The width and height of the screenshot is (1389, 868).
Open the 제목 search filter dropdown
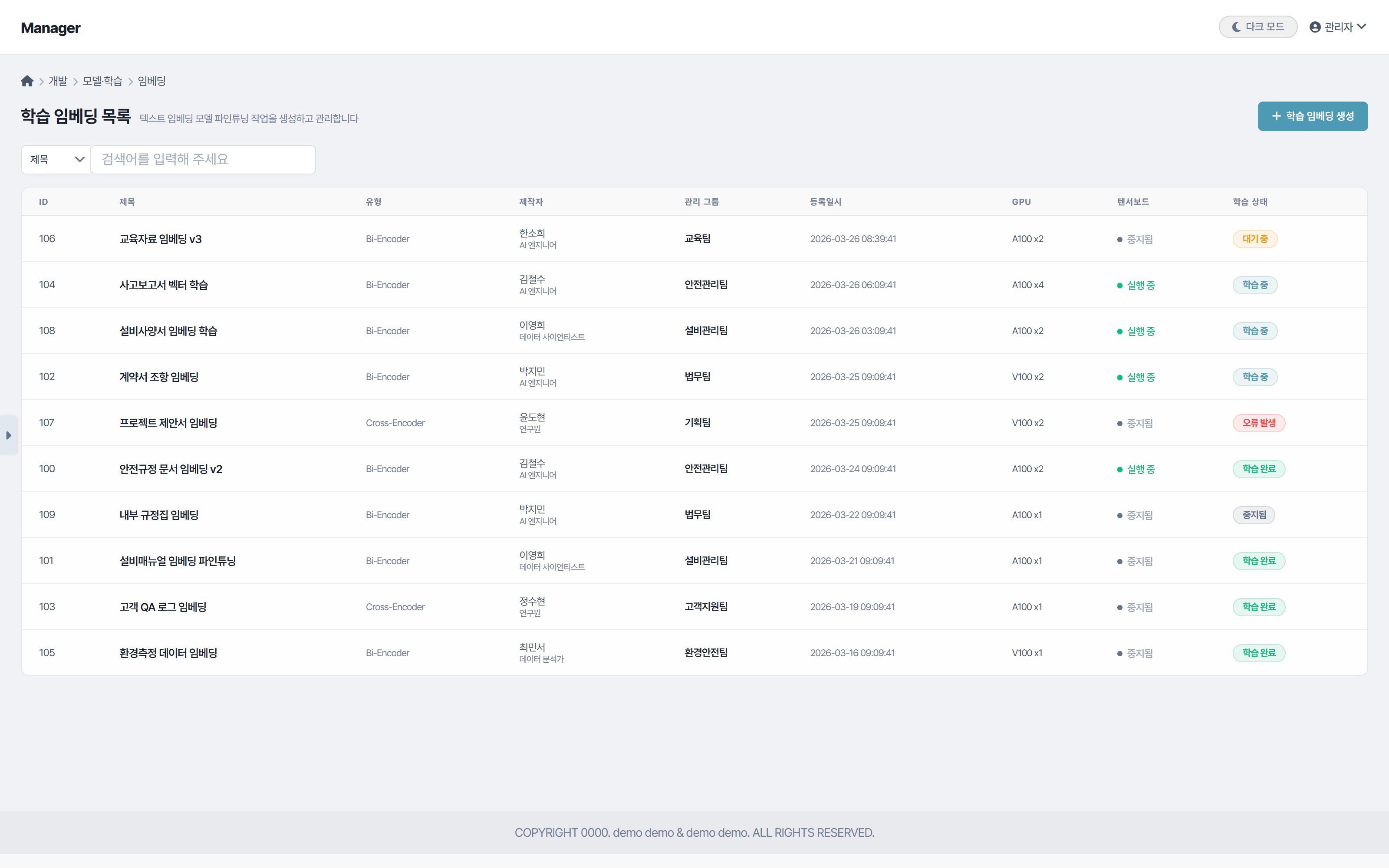56,160
